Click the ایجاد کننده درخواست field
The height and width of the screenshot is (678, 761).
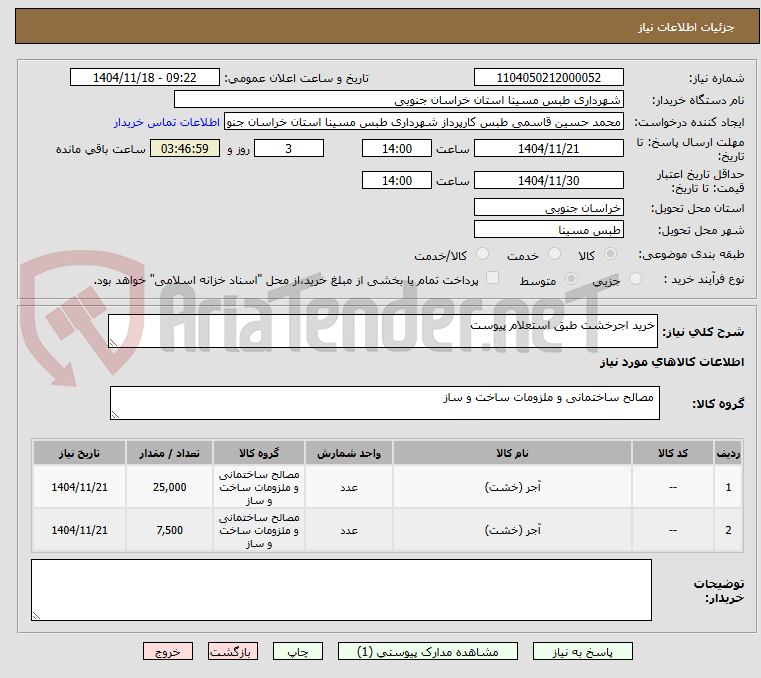tap(423, 122)
